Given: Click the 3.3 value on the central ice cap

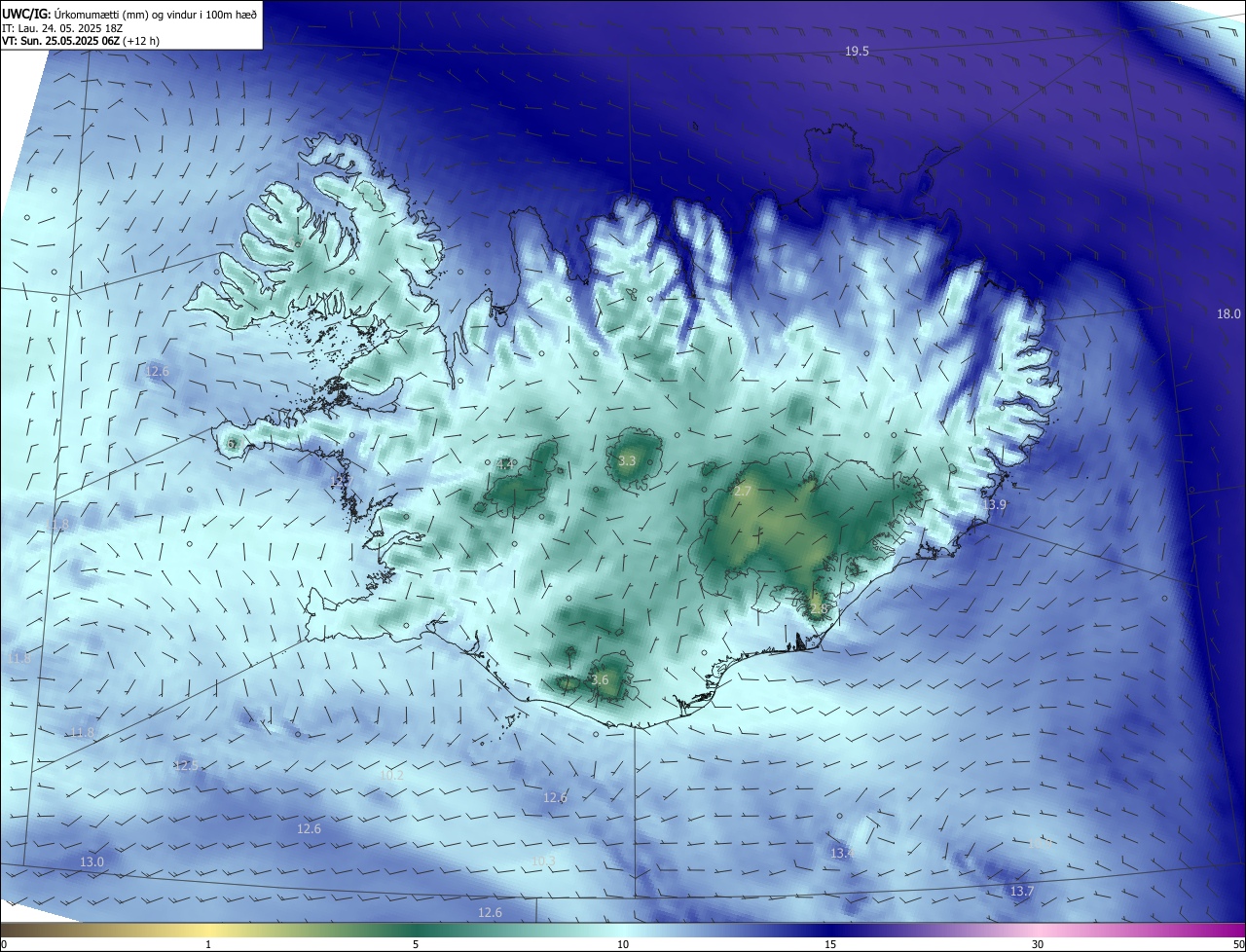Looking at the screenshot, I should pyautogui.click(x=627, y=460).
